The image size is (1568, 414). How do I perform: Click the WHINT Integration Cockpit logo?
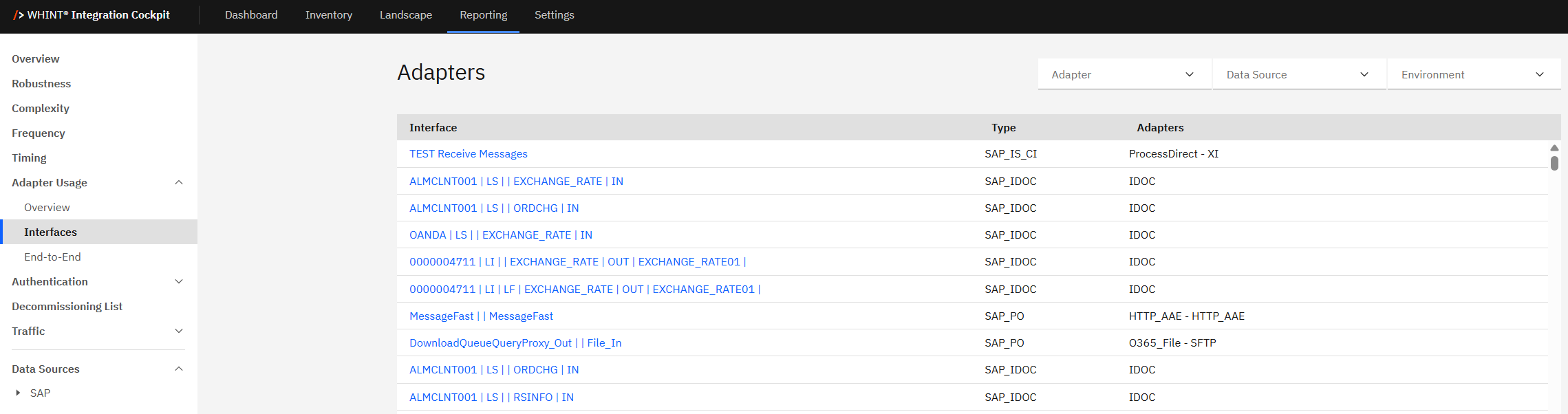(92, 15)
